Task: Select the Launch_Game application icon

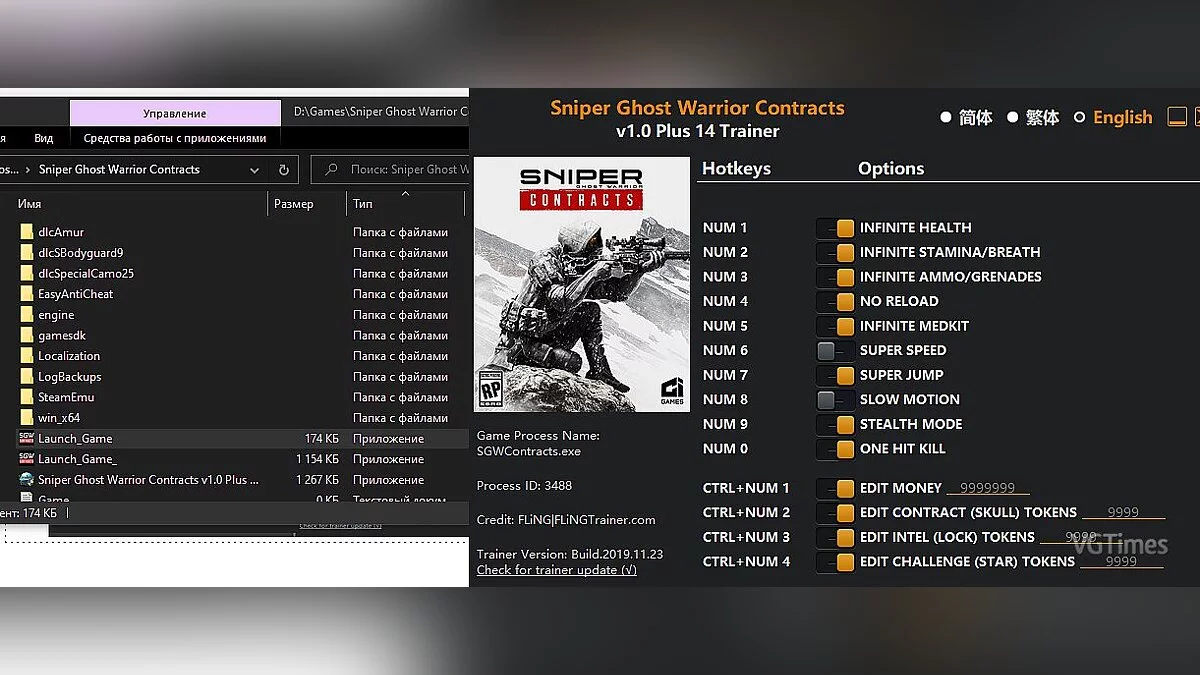Action: pyautogui.click(x=25, y=438)
